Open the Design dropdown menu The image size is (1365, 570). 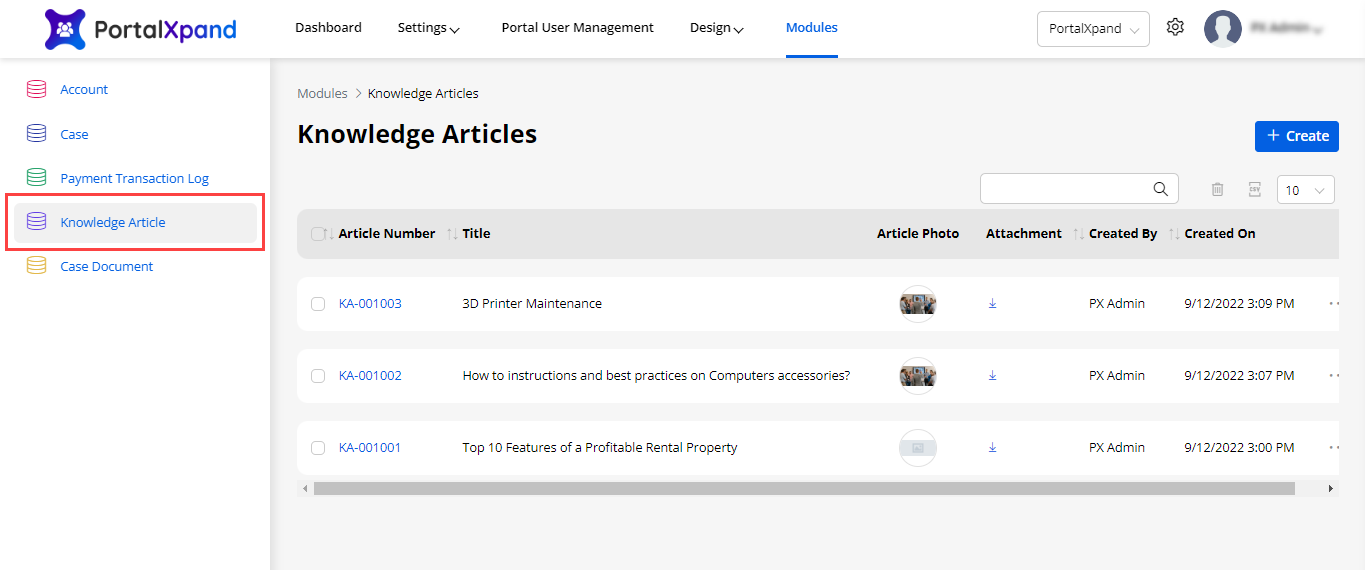[x=716, y=28]
